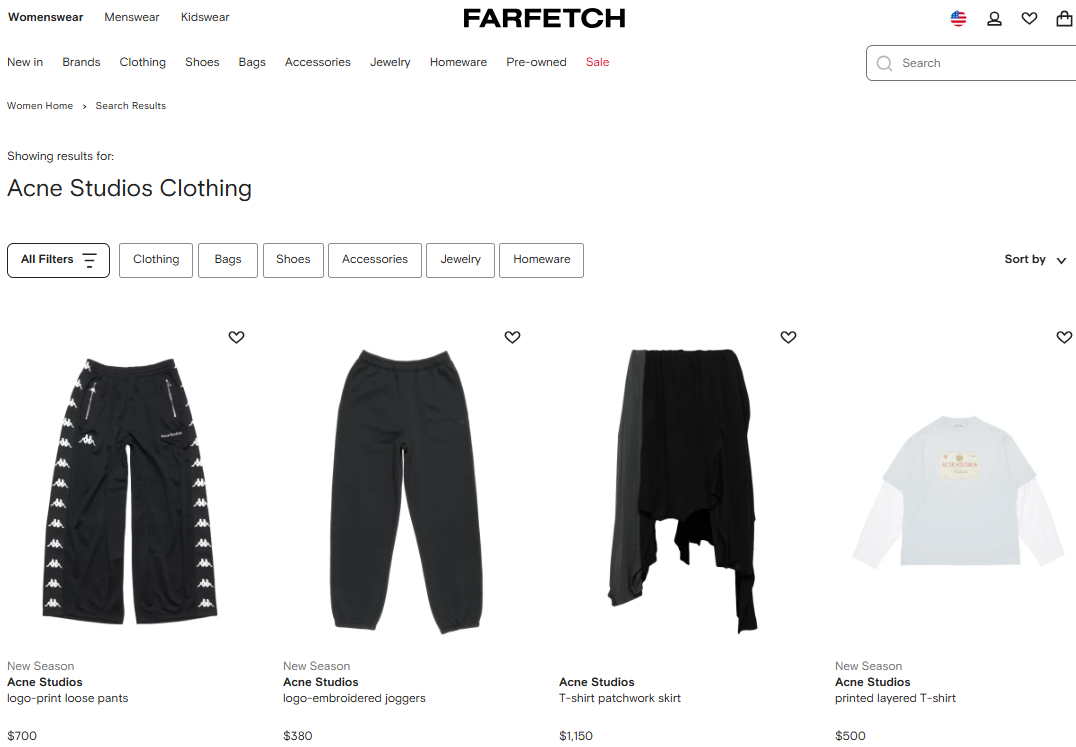Open the Sale menu item
This screenshot has width=1076, height=747.
pyautogui.click(x=597, y=62)
